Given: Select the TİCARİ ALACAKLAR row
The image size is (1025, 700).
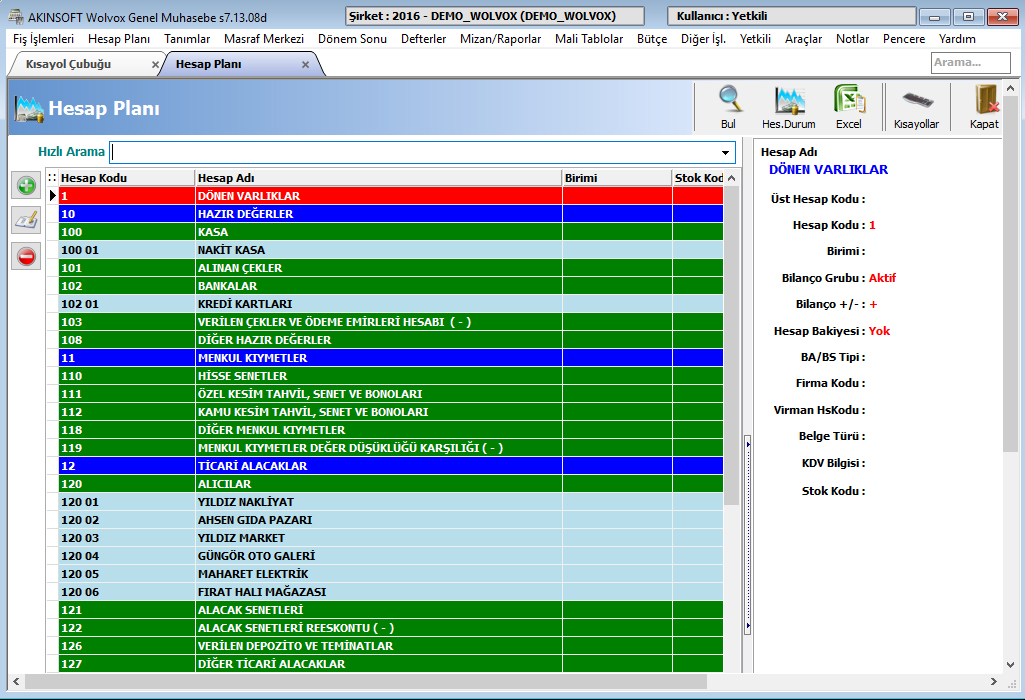Looking at the screenshot, I should tap(391, 466).
